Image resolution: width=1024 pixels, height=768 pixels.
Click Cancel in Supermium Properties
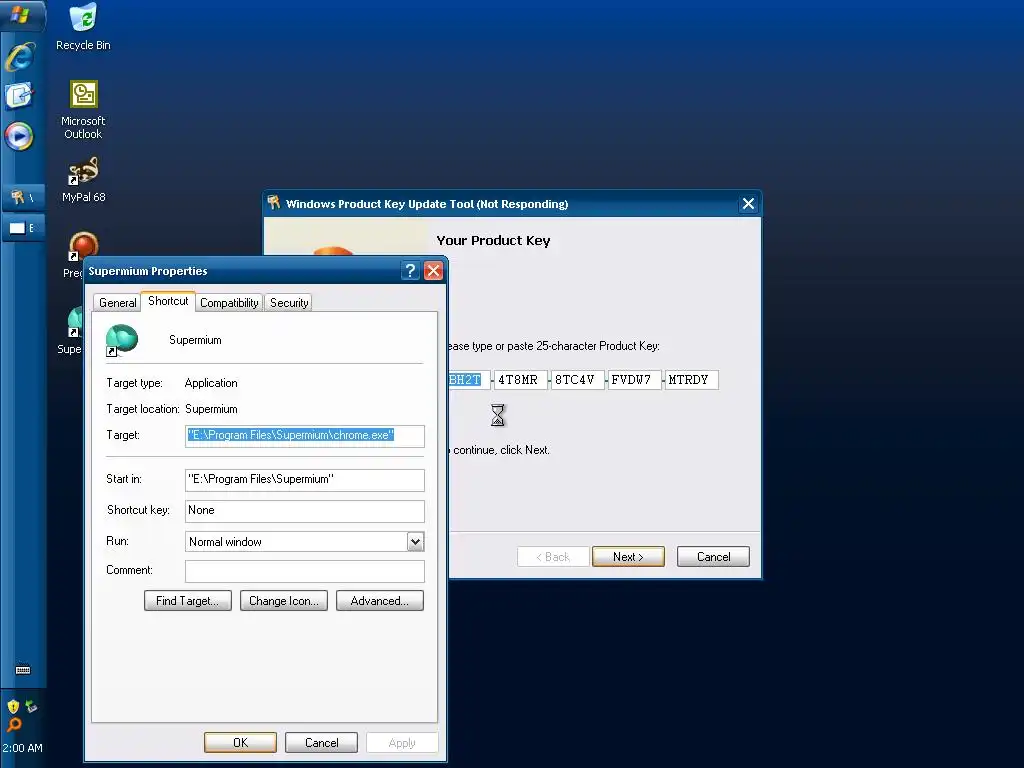pyautogui.click(x=321, y=743)
